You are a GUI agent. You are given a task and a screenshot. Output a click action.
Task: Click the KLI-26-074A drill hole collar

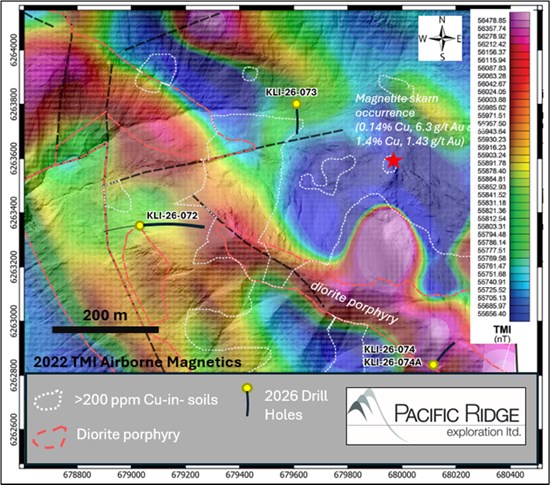(434, 365)
